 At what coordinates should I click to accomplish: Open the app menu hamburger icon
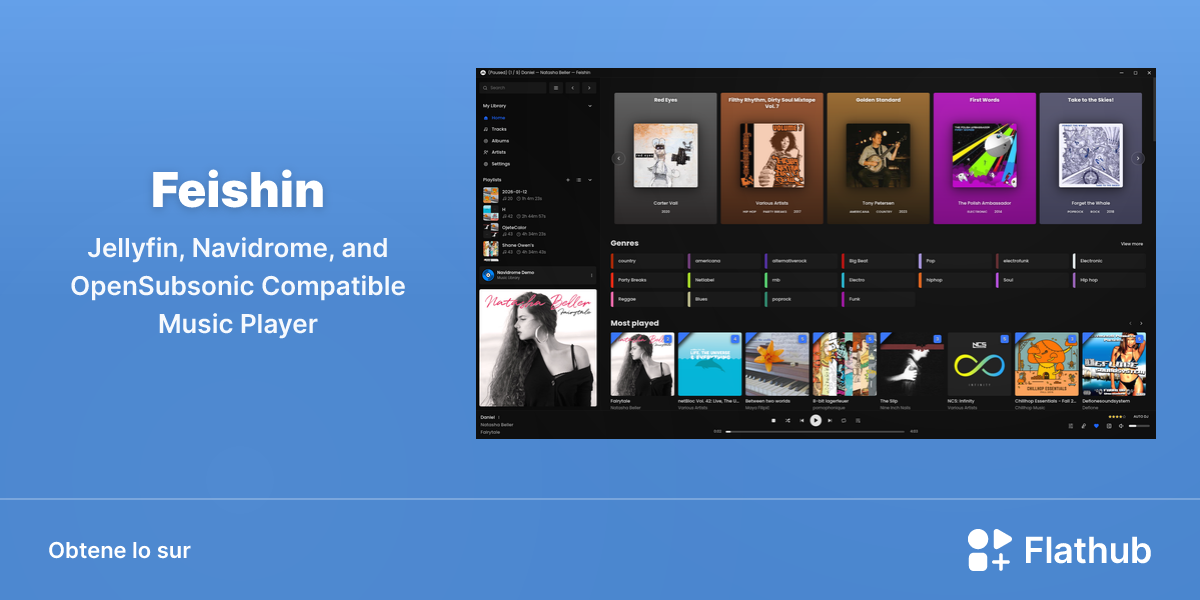pyautogui.click(x=556, y=88)
